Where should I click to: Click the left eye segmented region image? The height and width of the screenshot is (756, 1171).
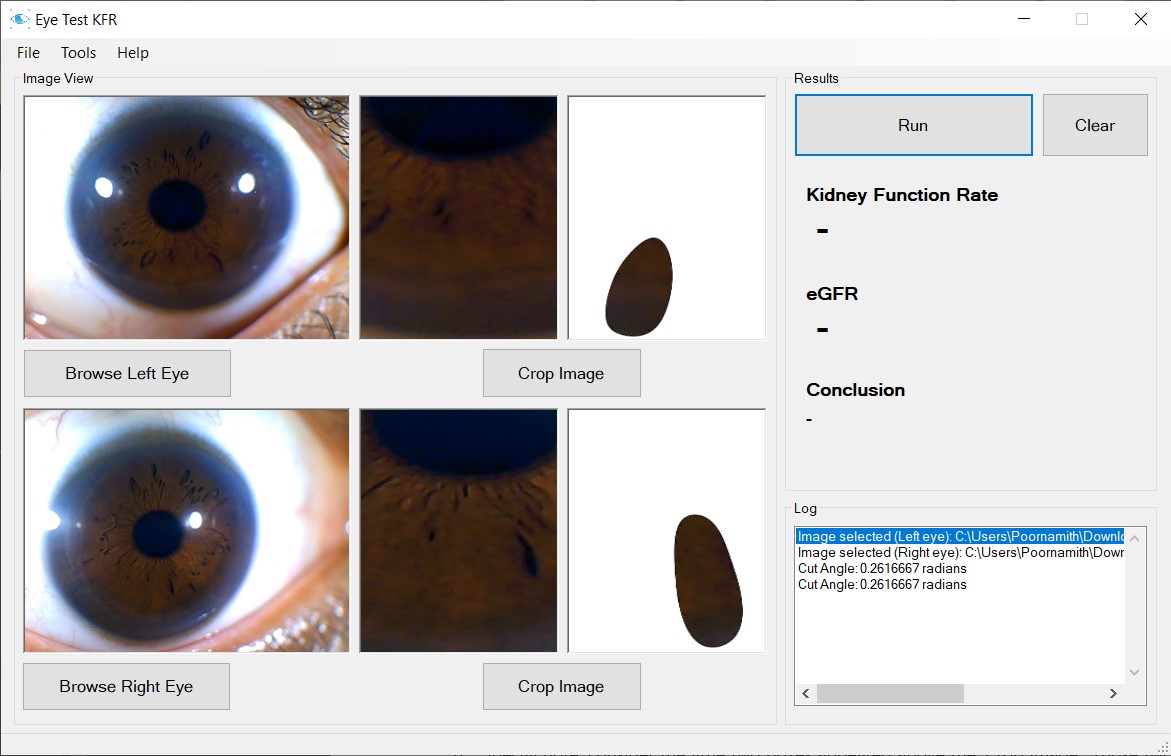pos(666,217)
